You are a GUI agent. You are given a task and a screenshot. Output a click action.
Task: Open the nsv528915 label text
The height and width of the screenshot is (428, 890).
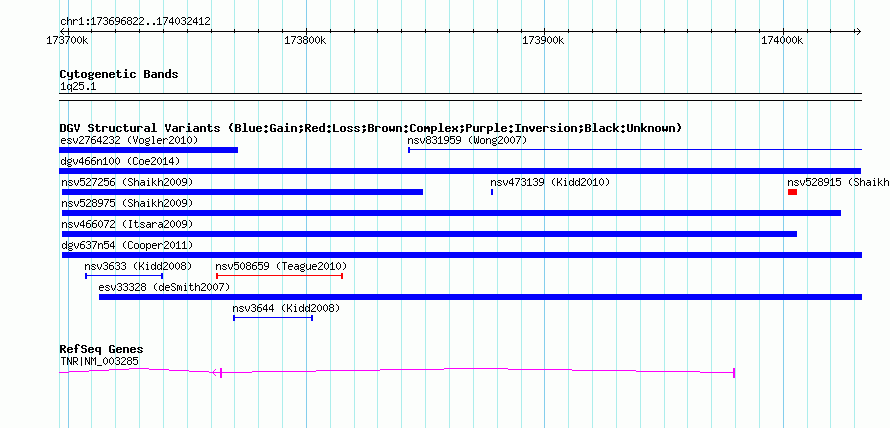838,182
